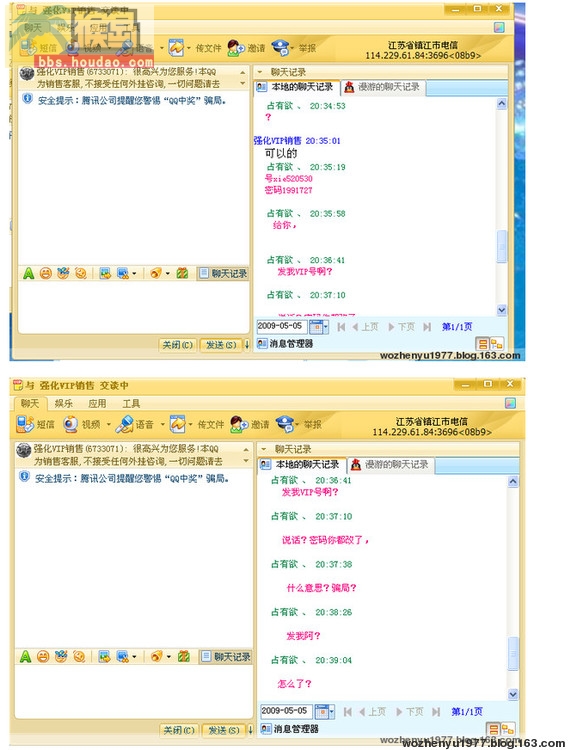
Task: Start a 视频 video call in the lower window
Action: [x=71, y=424]
